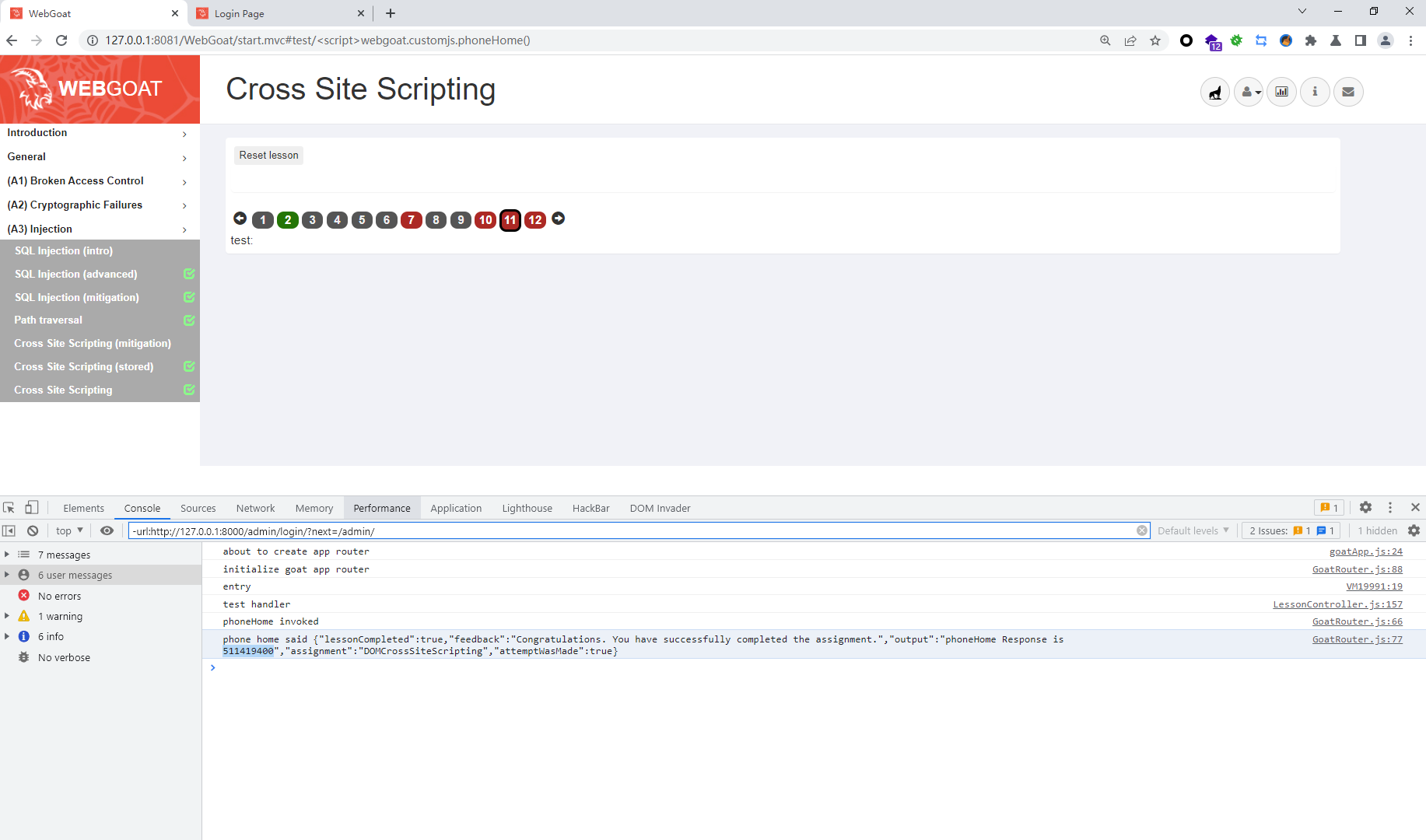Jump to lesson page 7
The image size is (1426, 840).
pyautogui.click(x=411, y=220)
